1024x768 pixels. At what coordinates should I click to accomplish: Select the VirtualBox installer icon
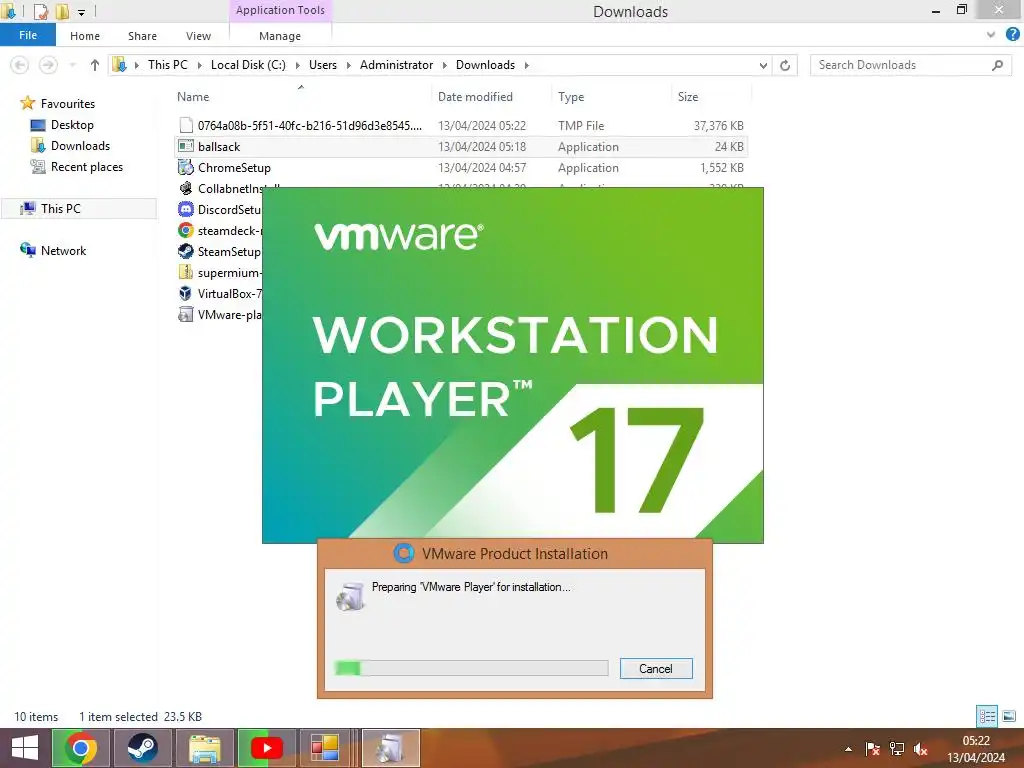186,293
